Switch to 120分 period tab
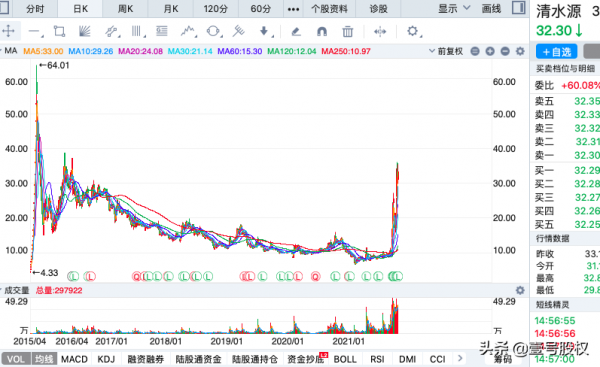The width and height of the screenshot is (600, 367). [216, 9]
